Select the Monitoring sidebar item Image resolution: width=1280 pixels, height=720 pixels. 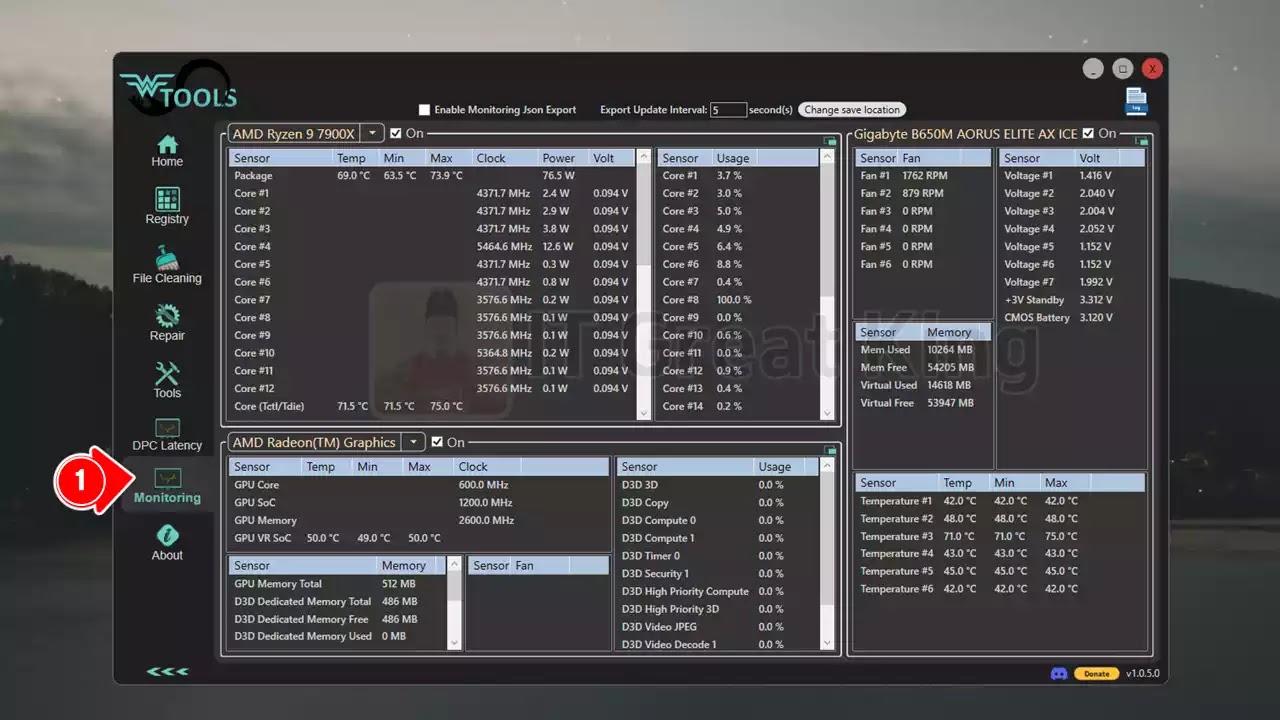(x=167, y=487)
